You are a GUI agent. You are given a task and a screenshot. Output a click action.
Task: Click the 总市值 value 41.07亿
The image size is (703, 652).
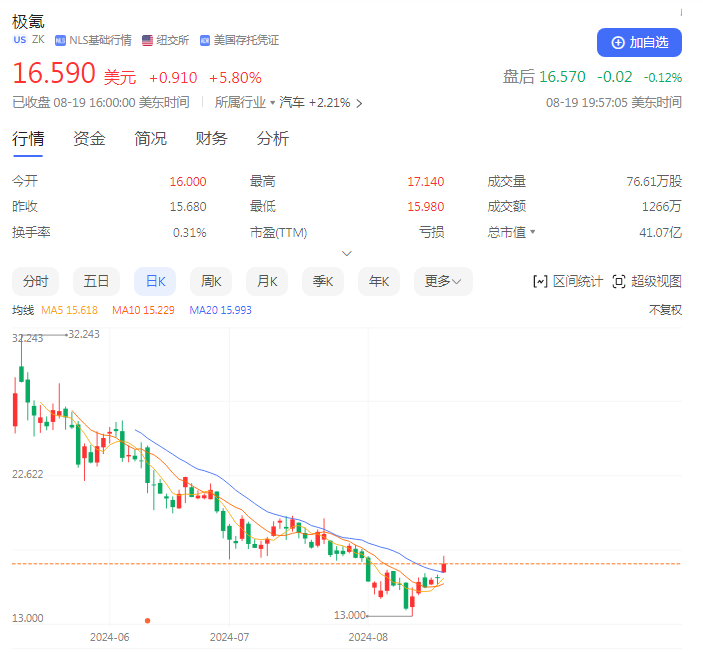(660, 232)
